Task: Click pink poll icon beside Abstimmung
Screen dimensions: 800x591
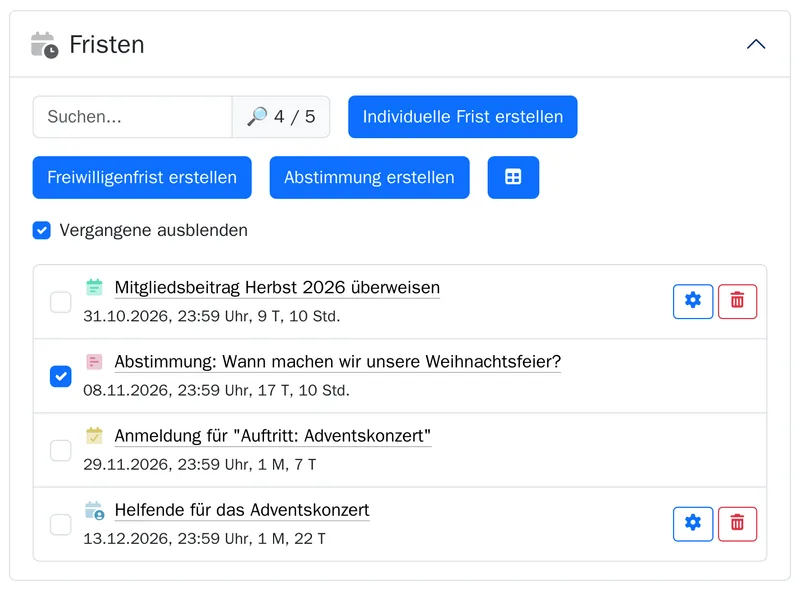Action: coord(94,362)
